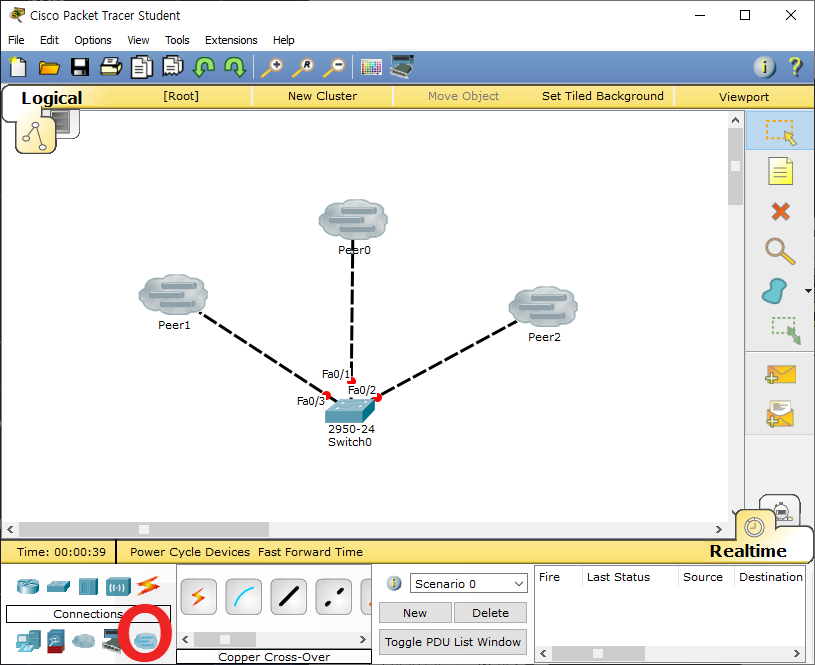The width and height of the screenshot is (815, 665).
Task: Select the Switch0 2950-24 device
Action: 350,410
